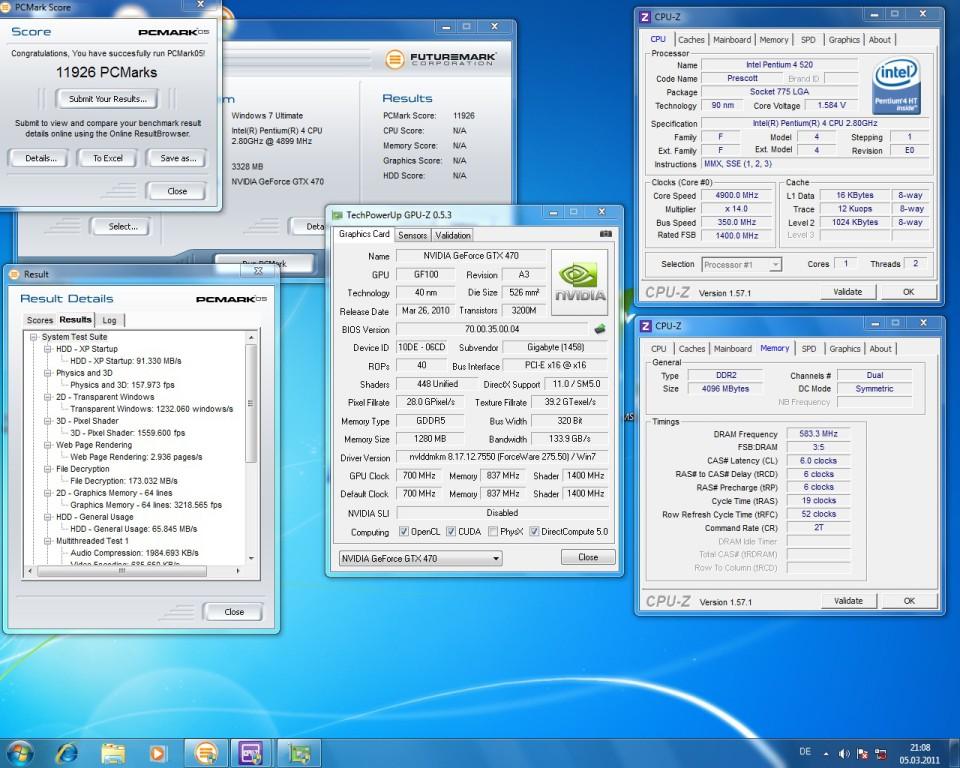
Task: Collapse the 3D - Pixel Shader node
Action: 47,421
